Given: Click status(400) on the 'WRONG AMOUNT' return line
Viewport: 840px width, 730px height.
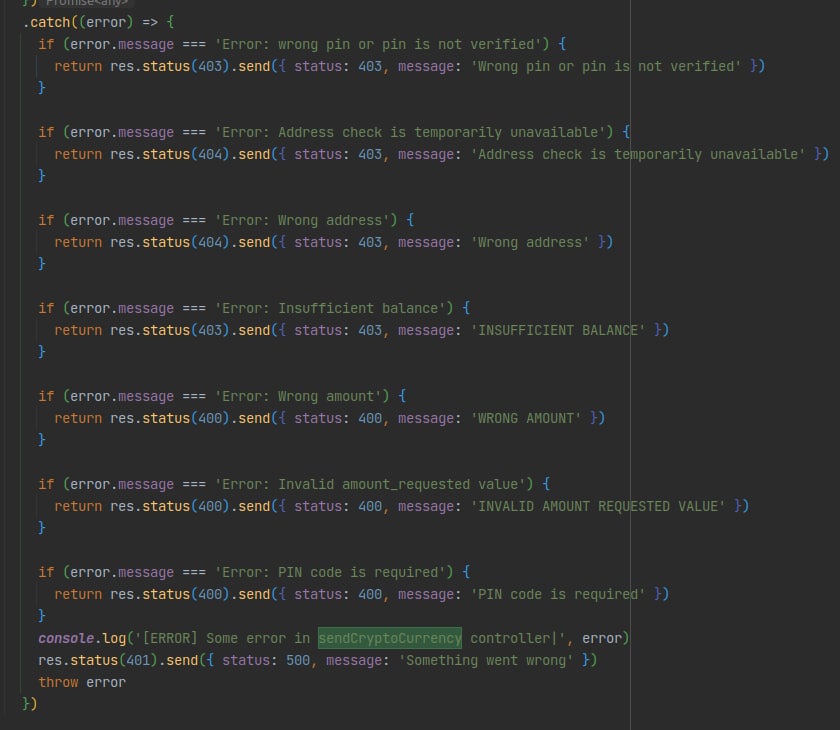Looking at the screenshot, I should [x=185, y=418].
